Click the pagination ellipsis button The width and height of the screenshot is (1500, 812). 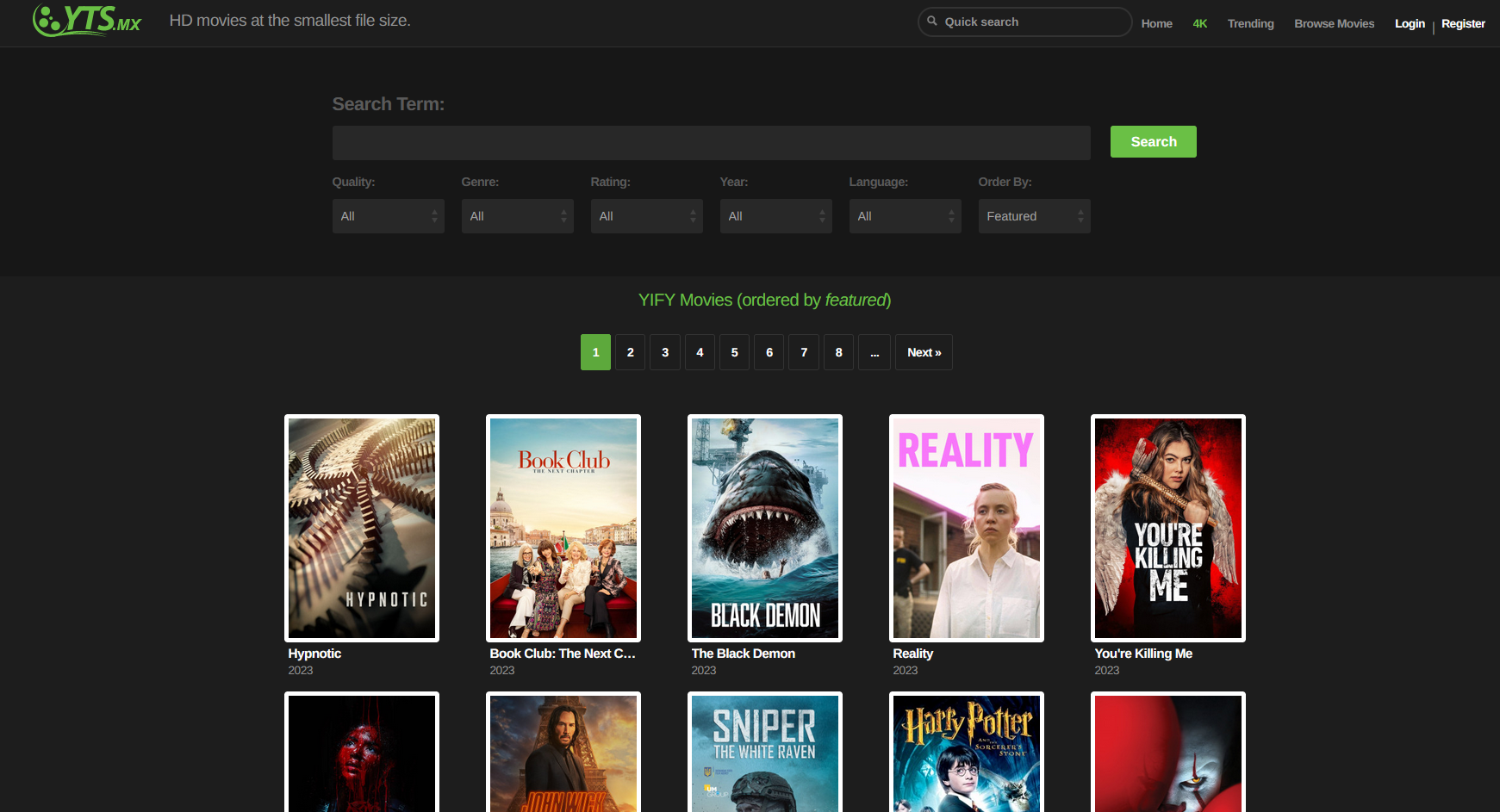point(874,352)
